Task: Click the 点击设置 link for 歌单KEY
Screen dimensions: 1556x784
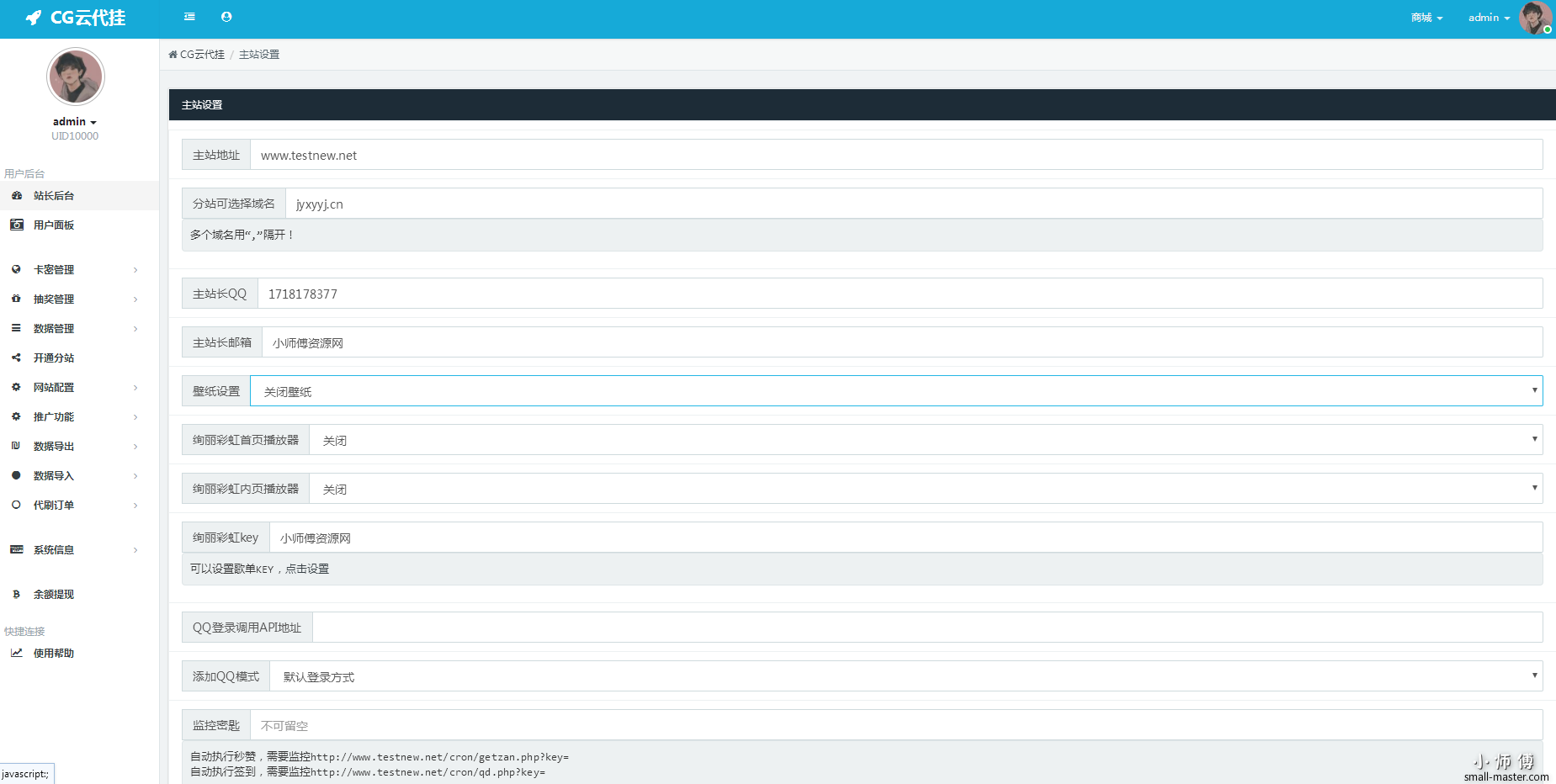Action: coord(307,569)
